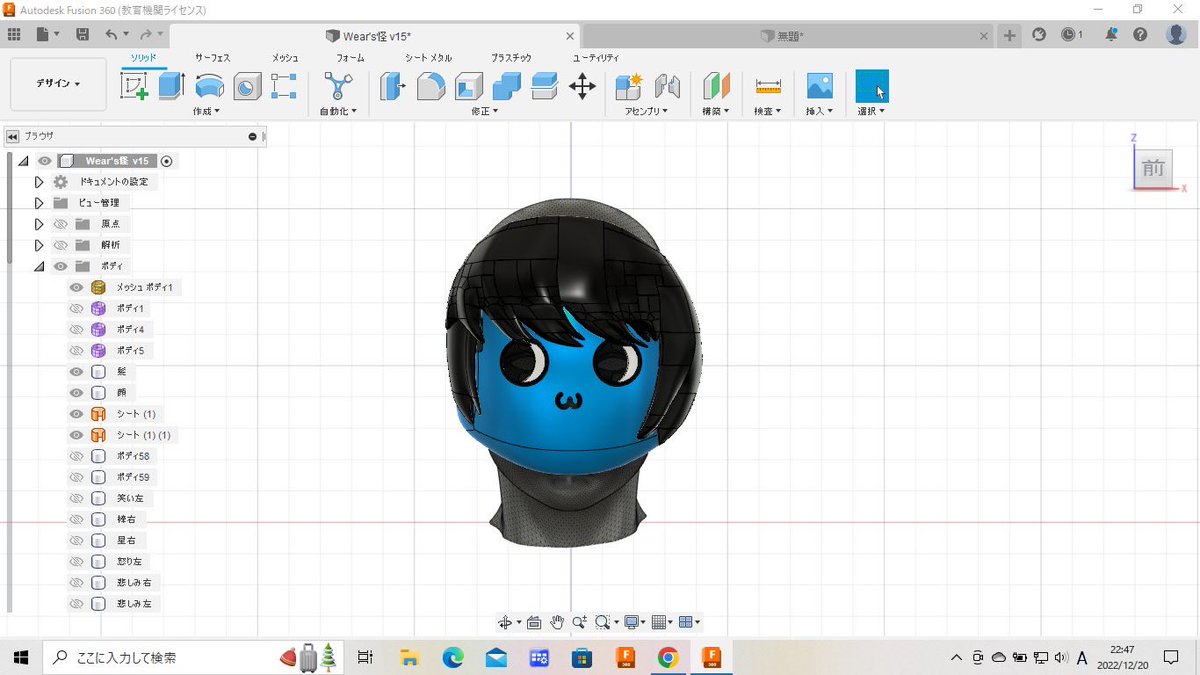The image size is (1200, 675).
Task: Select the Extrude tool
Action: [172, 86]
